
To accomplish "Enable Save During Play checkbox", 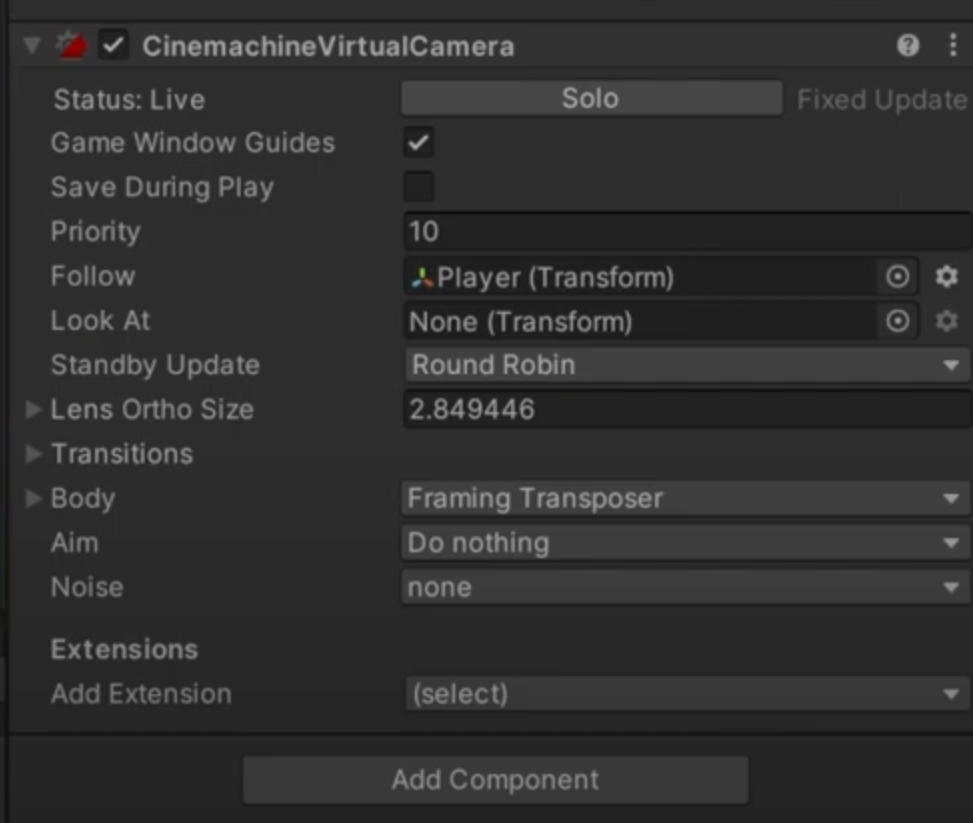I will (419, 187).
